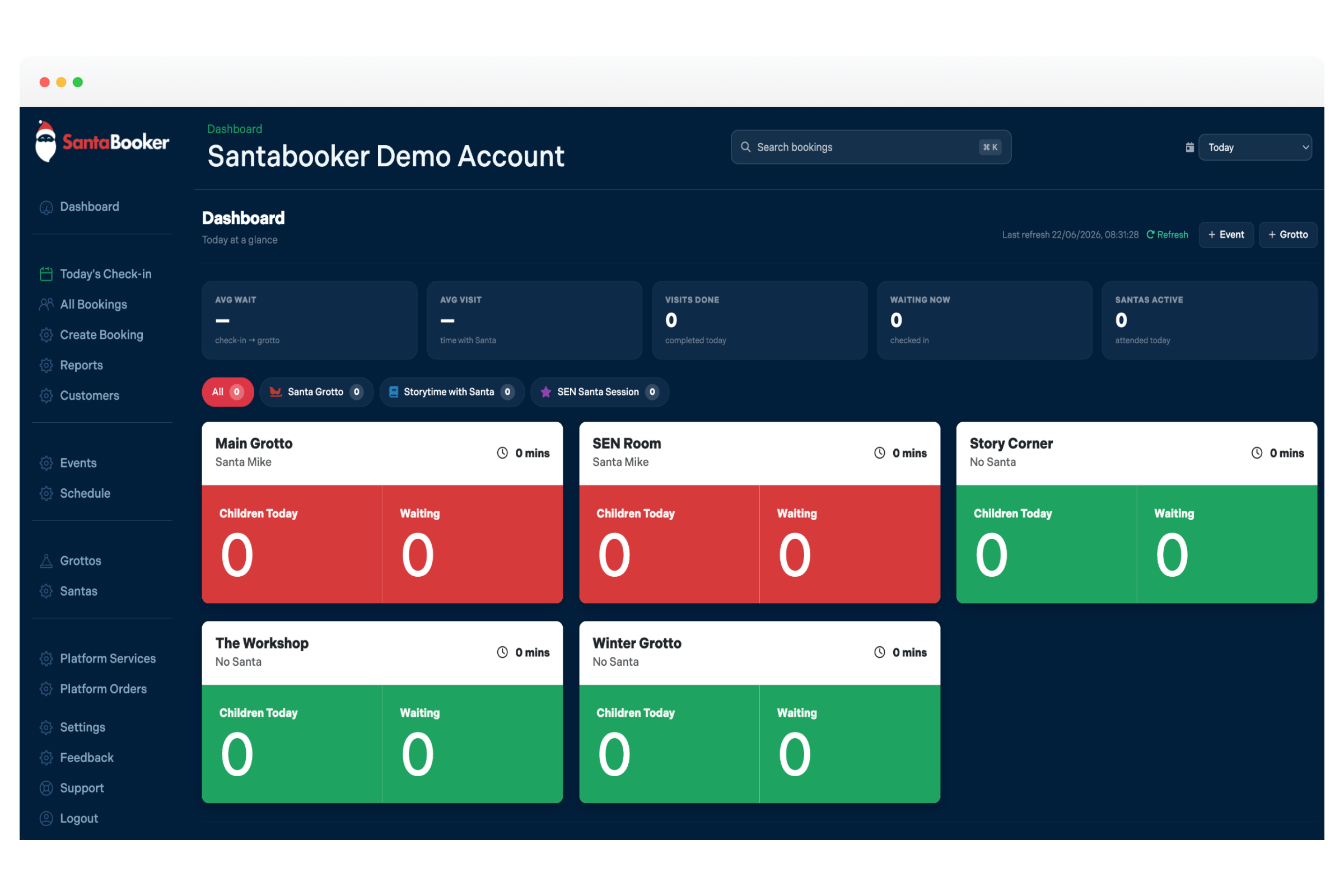The height and width of the screenshot is (896, 1344).
Task: Click the All Bookings people icon
Action: point(46,305)
